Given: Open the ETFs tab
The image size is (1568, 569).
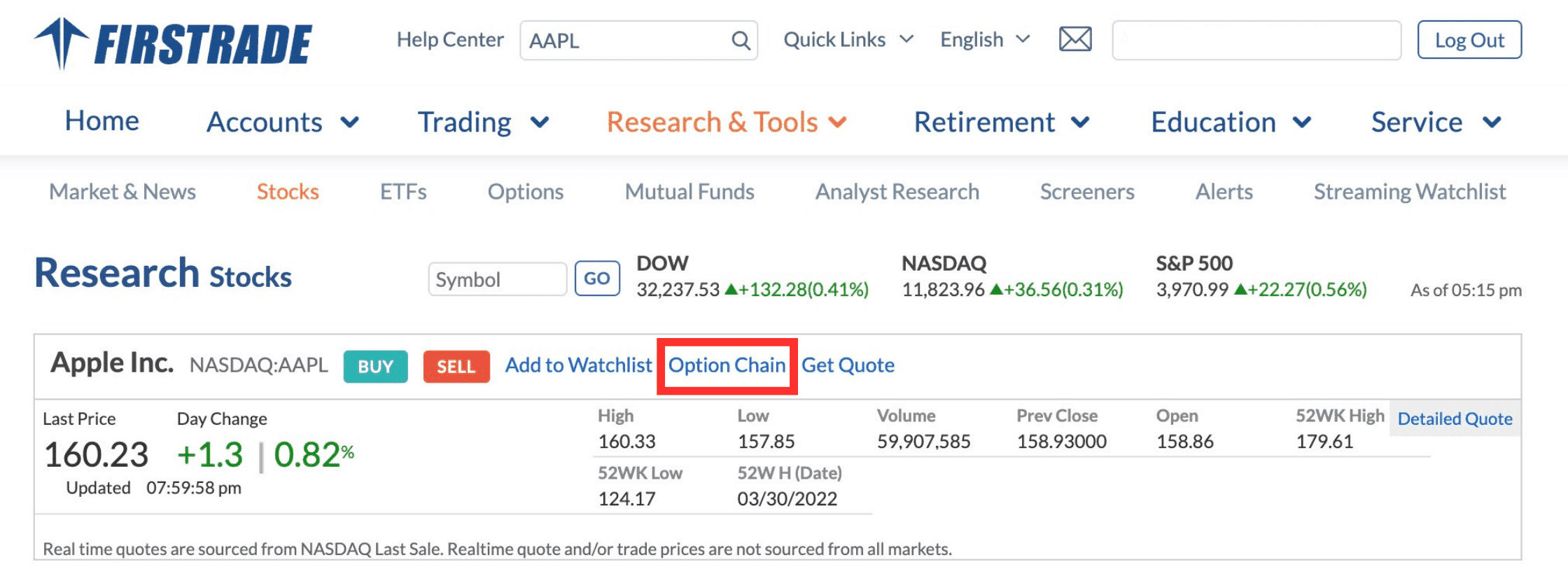Looking at the screenshot, I should (x=403, y=192).
